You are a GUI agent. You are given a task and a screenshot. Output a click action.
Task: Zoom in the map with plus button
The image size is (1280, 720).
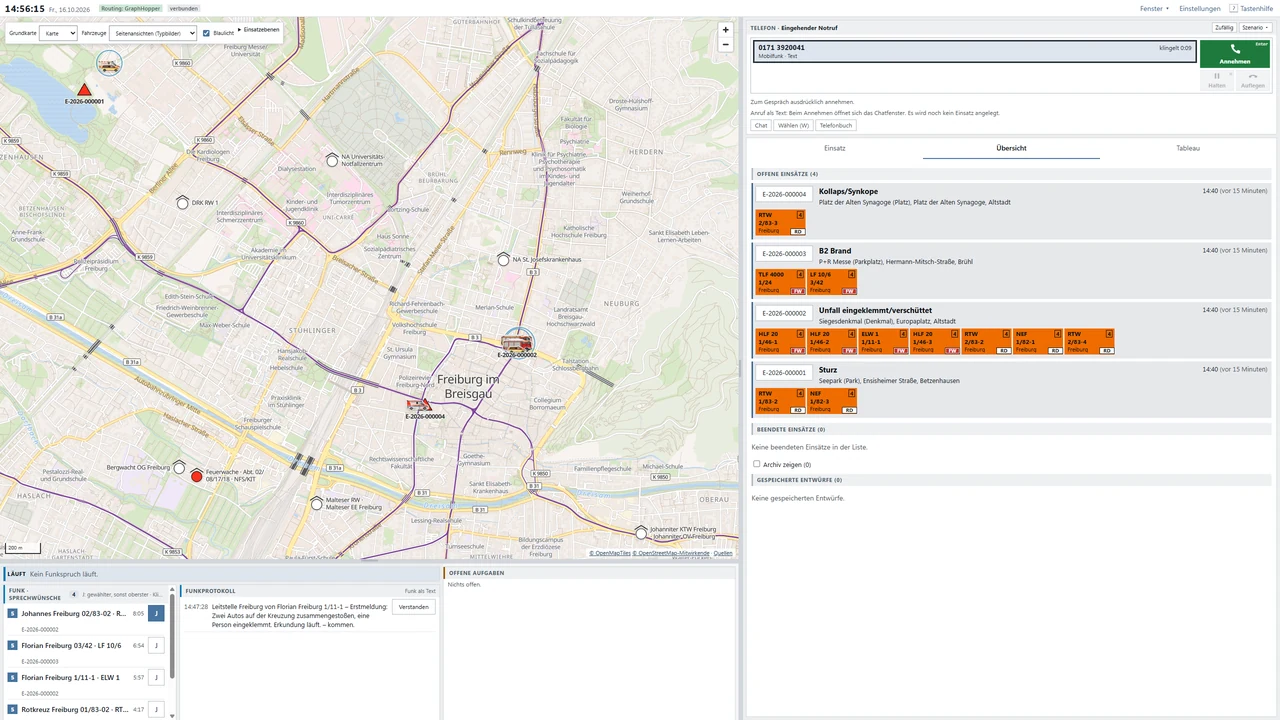click(x=726, y=30)
